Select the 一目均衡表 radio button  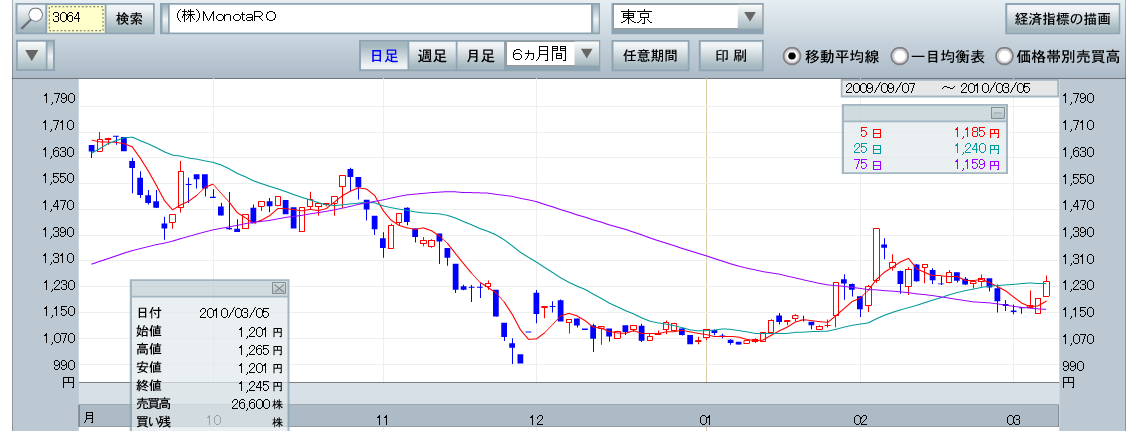click(899, 56)
